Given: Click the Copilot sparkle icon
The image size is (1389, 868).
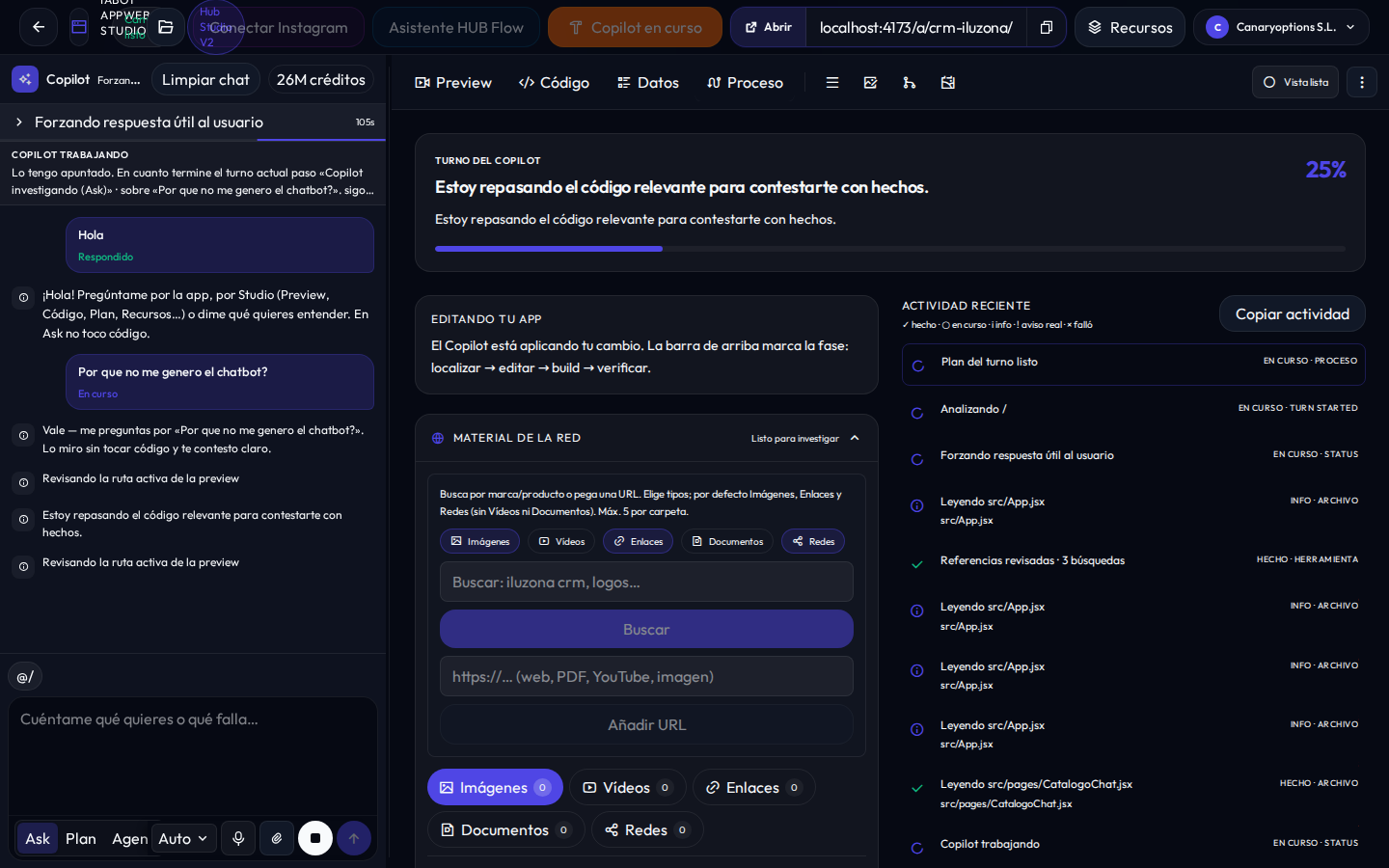Looking at the screenshot, I should coord(25,79).
